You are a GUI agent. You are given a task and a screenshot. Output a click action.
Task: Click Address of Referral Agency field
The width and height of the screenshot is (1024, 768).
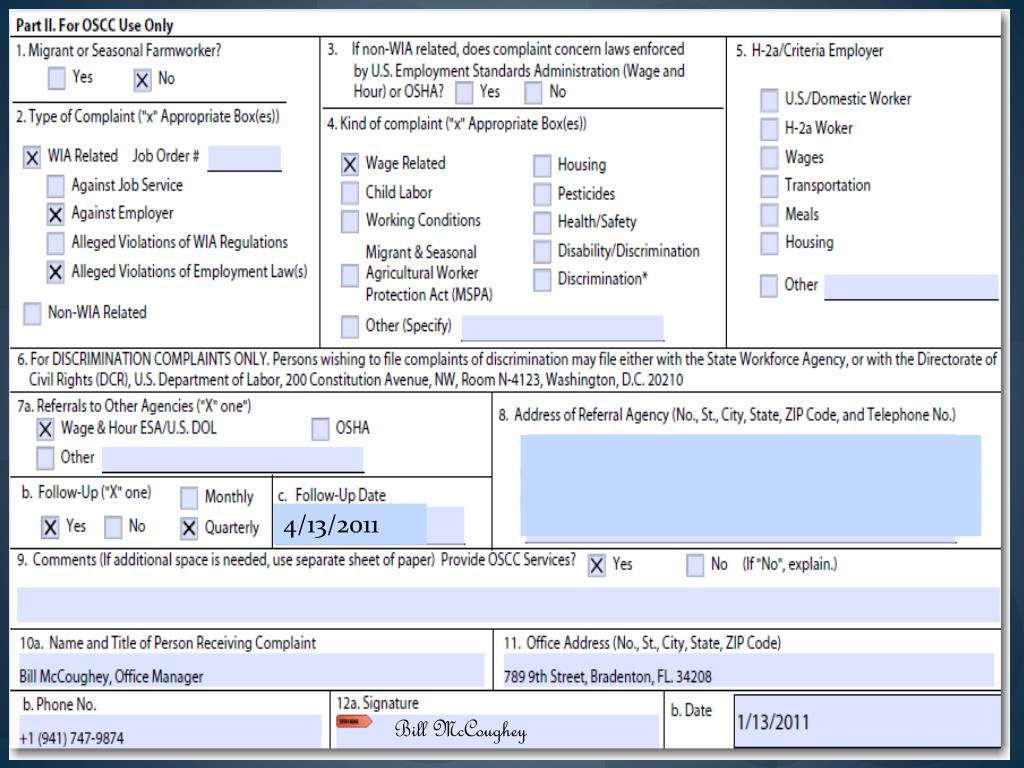click(750, 486)
